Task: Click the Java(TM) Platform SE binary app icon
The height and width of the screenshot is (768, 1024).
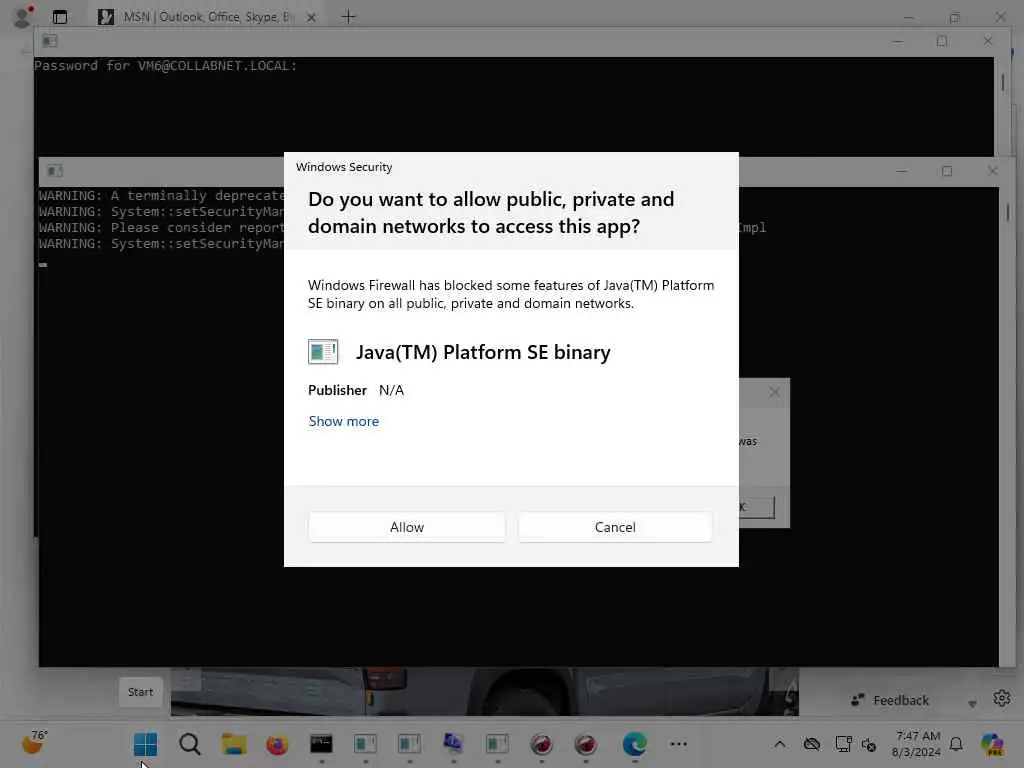Action: (x=323, y=351)
